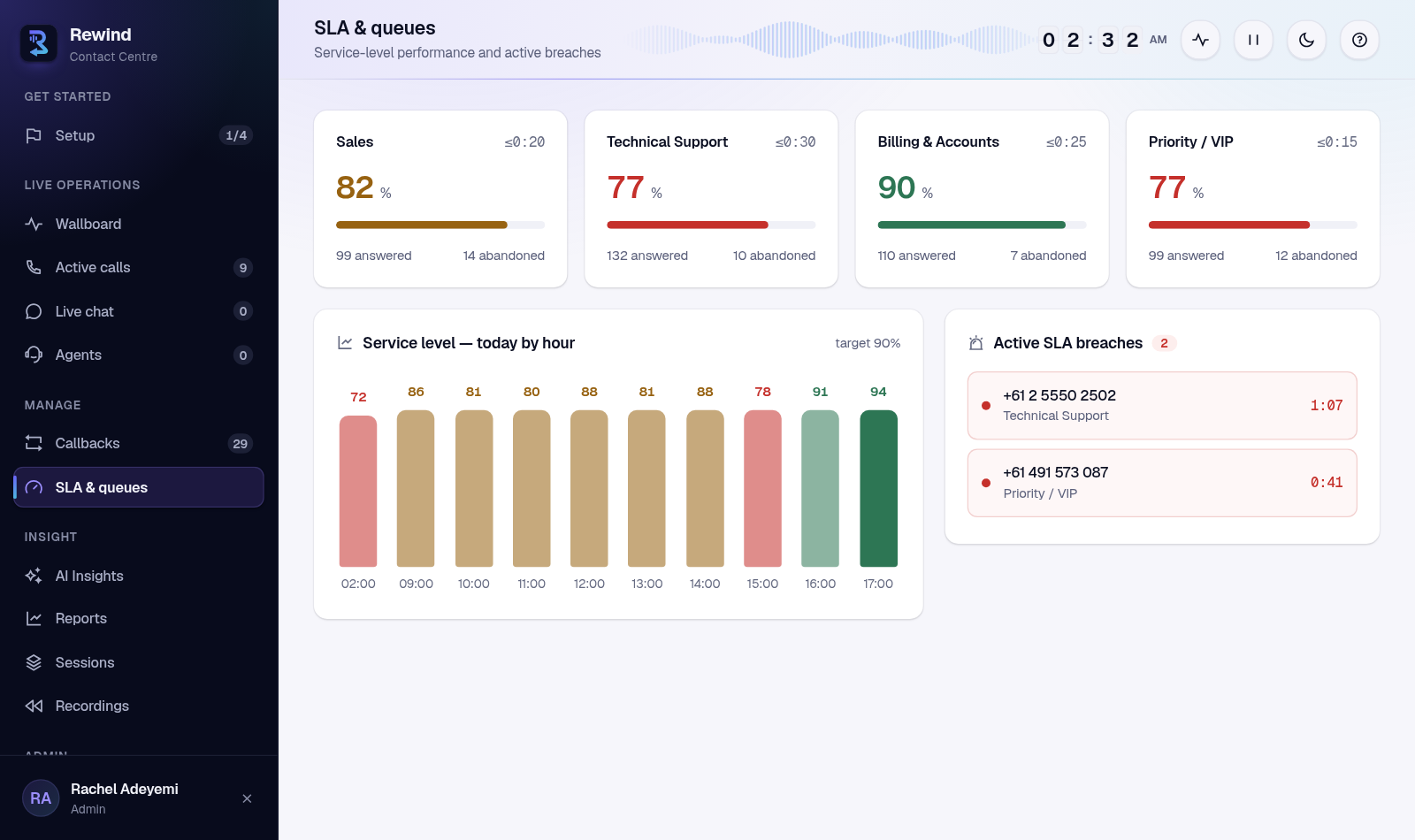Click the AI Insights sparkle icon

34,576
